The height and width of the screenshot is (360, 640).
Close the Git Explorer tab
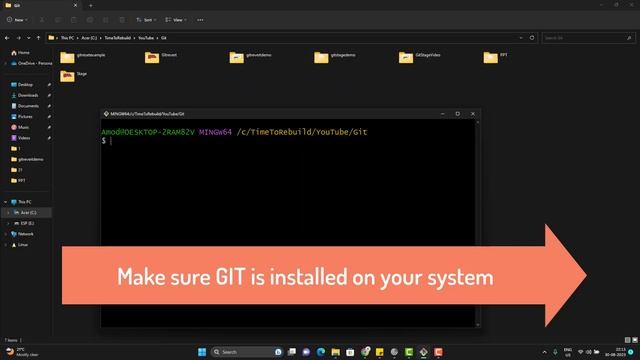point(75,5)
